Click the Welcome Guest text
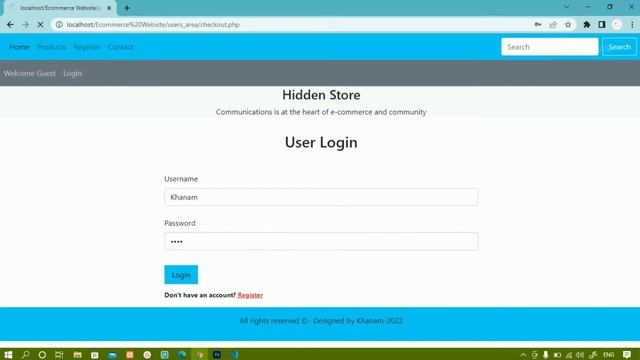Image resolution: width=640 pixels, height=360 pixels. [29, 73]
